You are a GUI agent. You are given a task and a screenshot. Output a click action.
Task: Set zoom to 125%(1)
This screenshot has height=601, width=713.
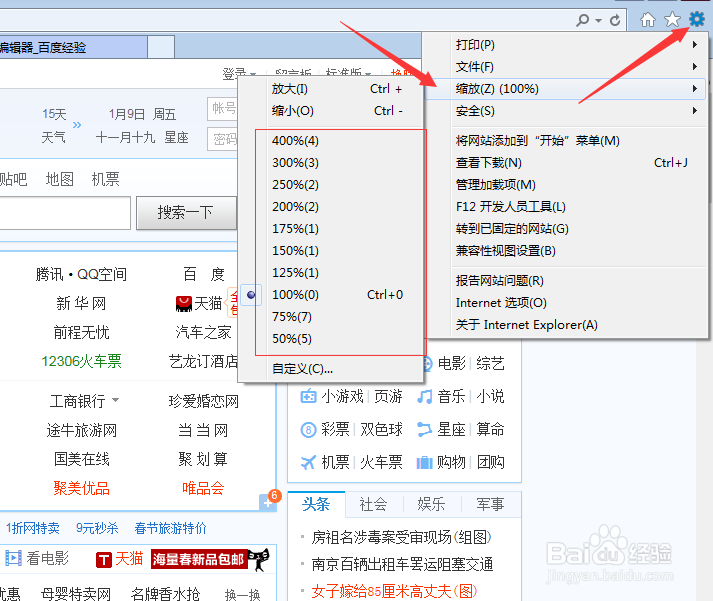[x=331, y=272]
